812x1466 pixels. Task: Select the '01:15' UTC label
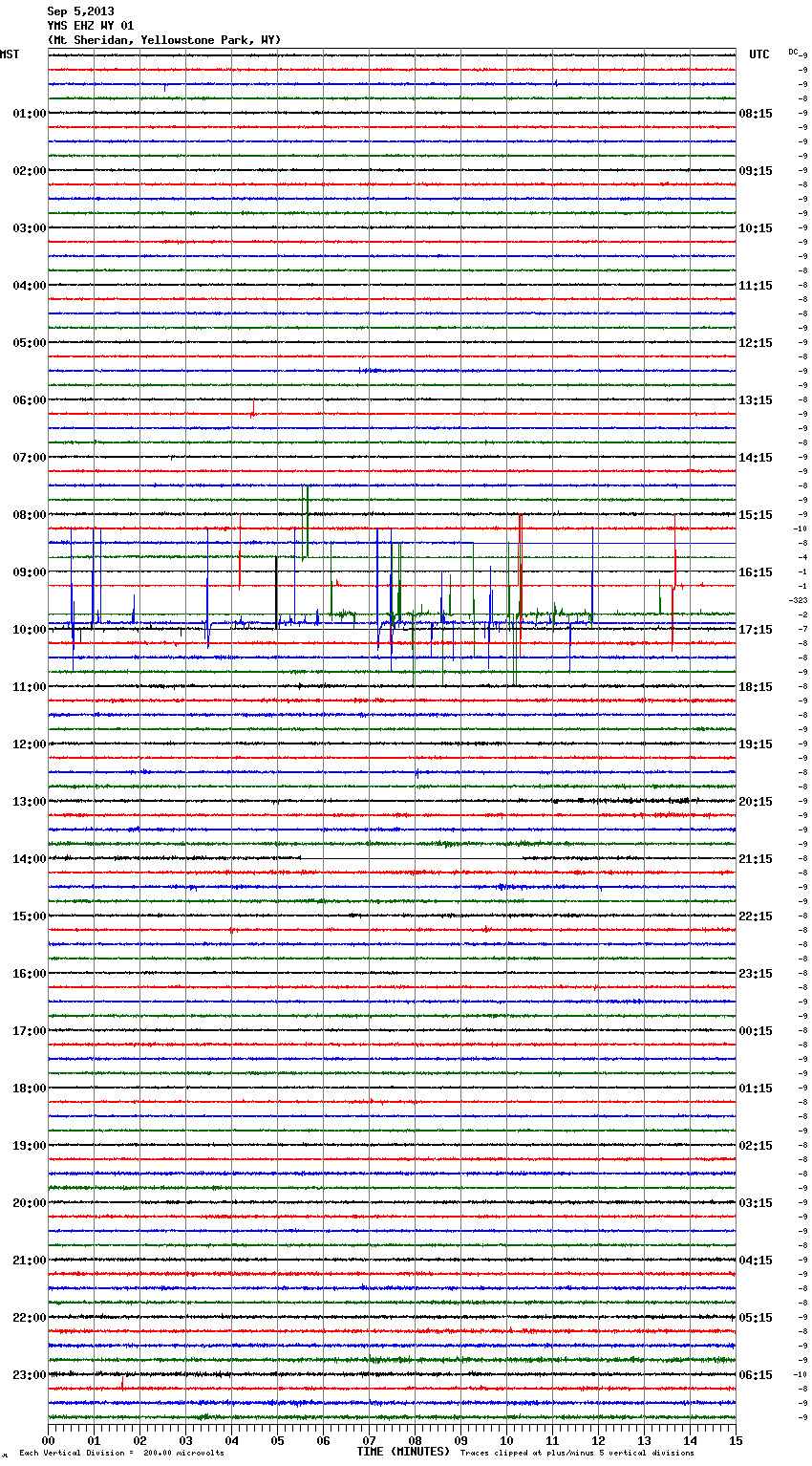pyautogui.click(x=756, y=1089)
